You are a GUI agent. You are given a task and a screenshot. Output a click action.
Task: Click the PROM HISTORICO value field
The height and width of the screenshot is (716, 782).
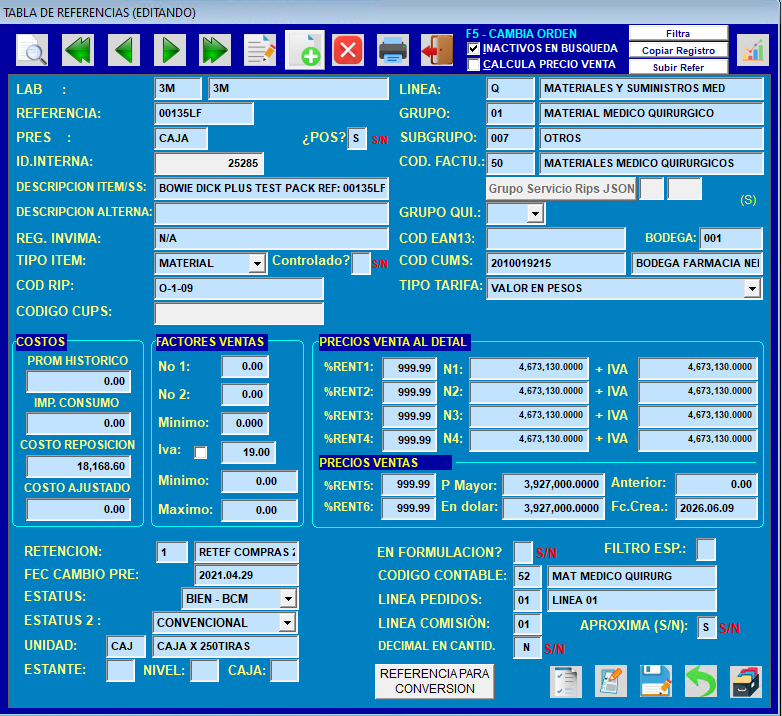[79, 381]
